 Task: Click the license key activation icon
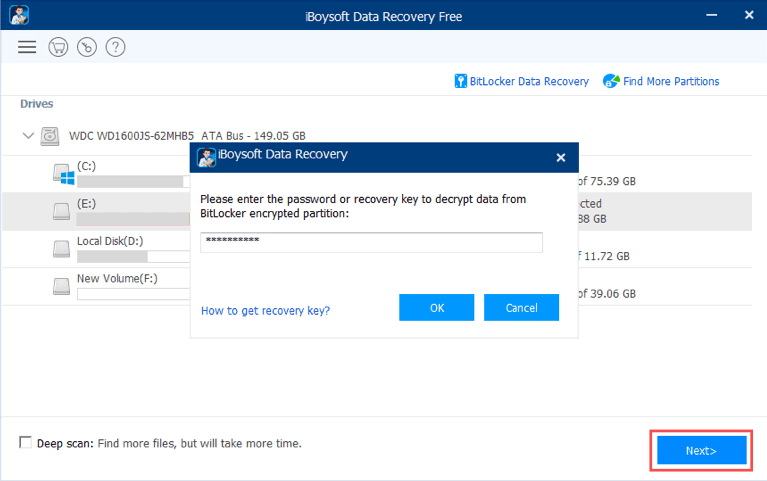tap(87, 48)
